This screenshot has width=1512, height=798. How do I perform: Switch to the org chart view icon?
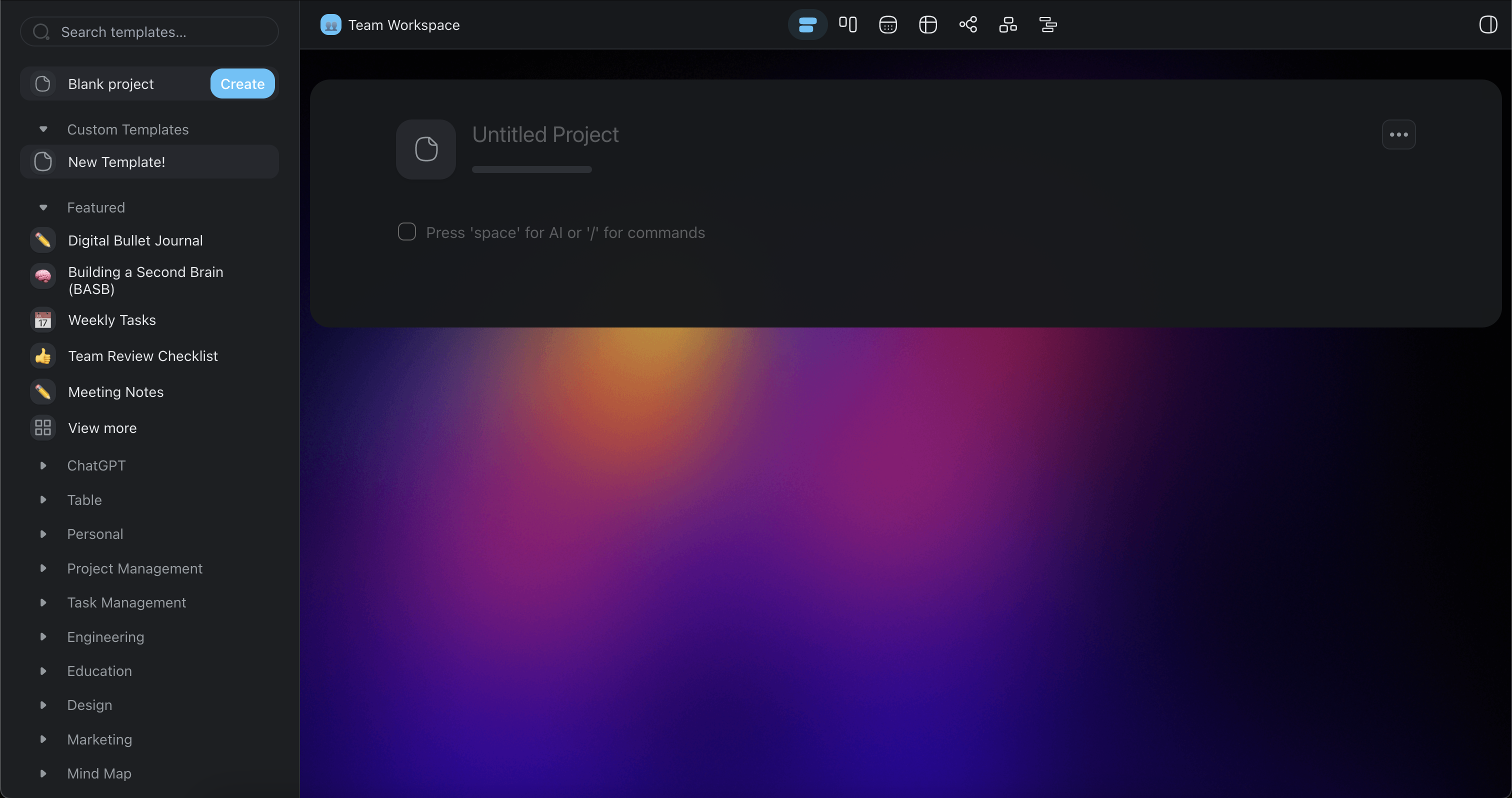(x=1008, y=24)
